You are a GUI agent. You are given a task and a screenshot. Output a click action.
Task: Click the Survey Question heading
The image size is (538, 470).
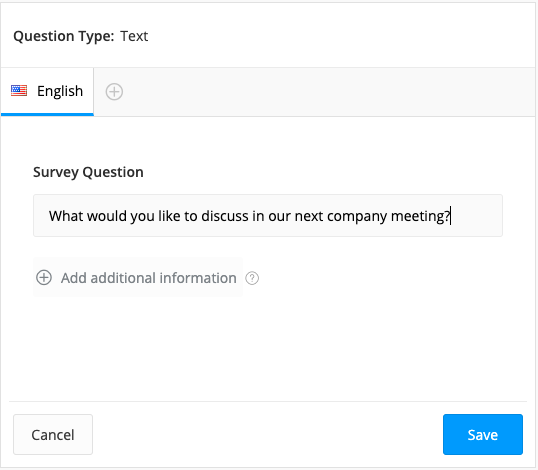(88, 172)
